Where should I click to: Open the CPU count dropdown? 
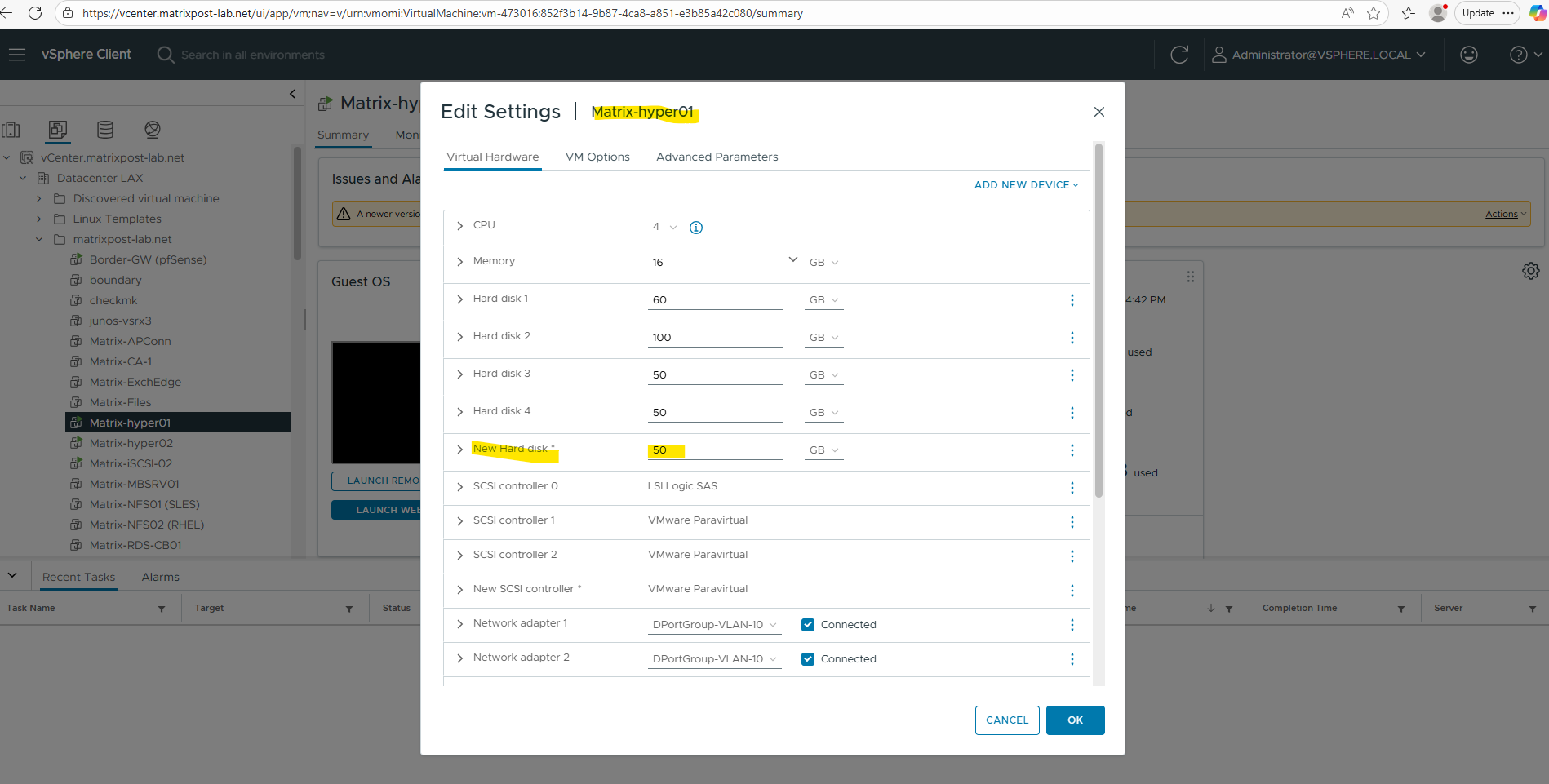(664, 228)
